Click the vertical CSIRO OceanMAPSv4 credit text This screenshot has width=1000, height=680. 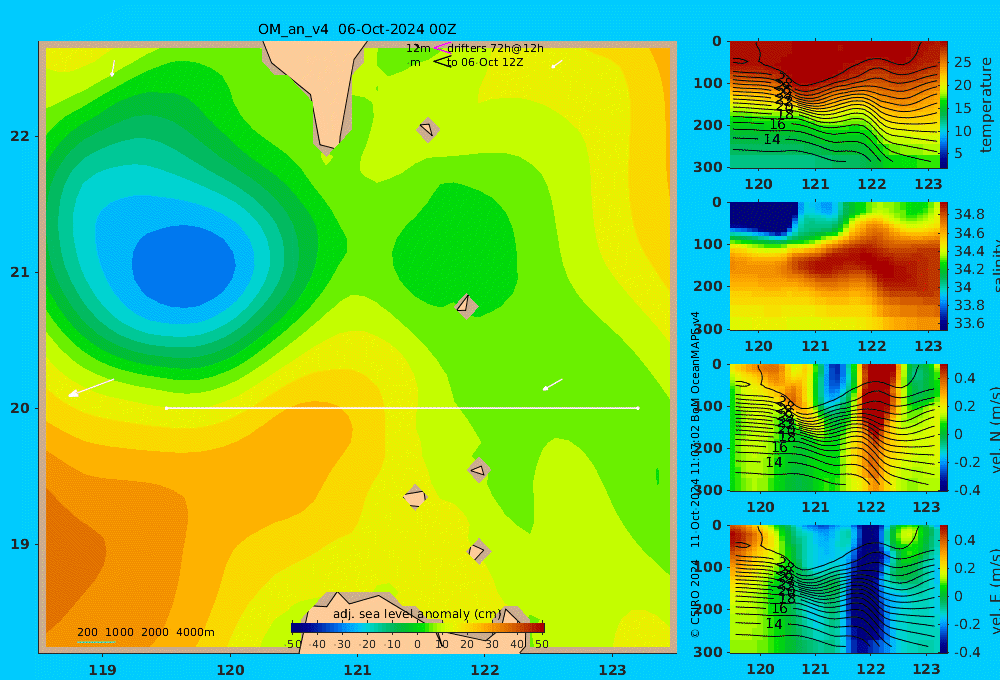(695, 475)
